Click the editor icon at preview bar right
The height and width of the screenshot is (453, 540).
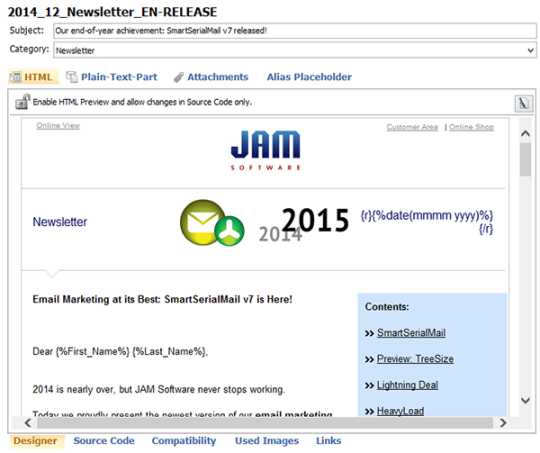[x=523, y=103]
